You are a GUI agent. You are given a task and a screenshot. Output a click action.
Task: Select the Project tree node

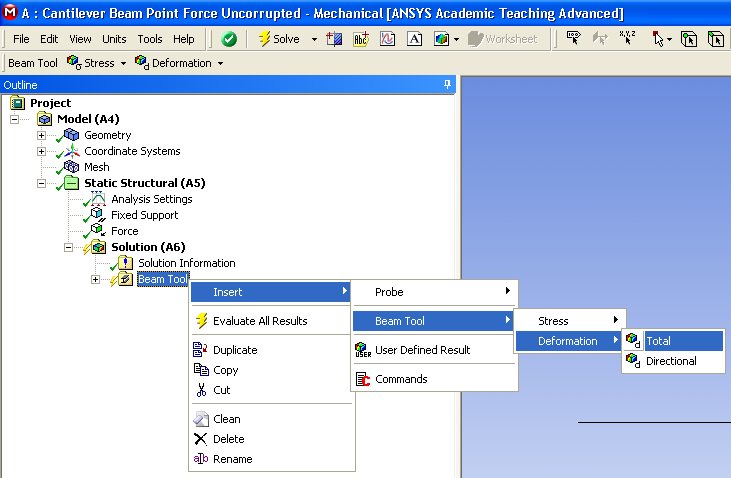click(50, 103)
